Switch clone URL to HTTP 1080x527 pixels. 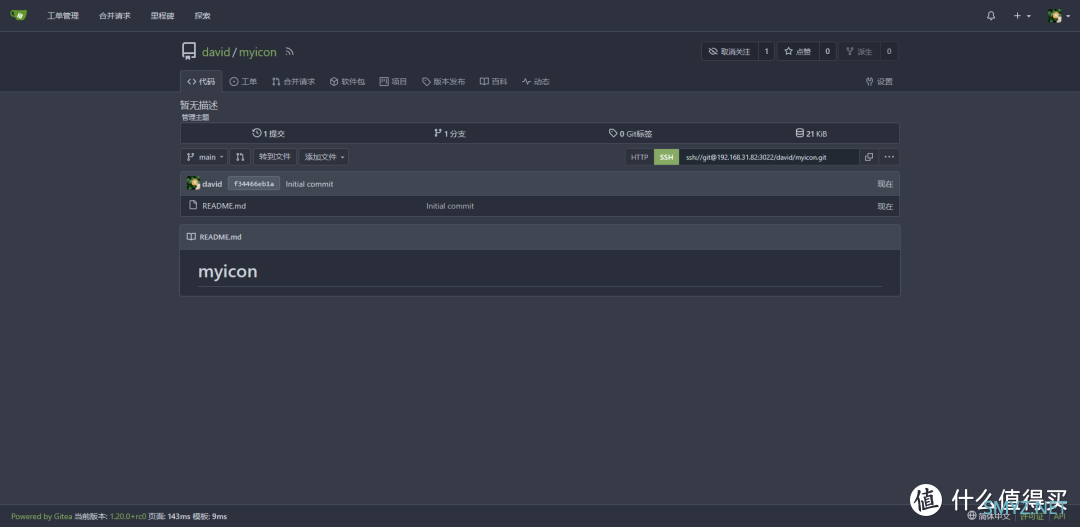(x=640, y=157)
